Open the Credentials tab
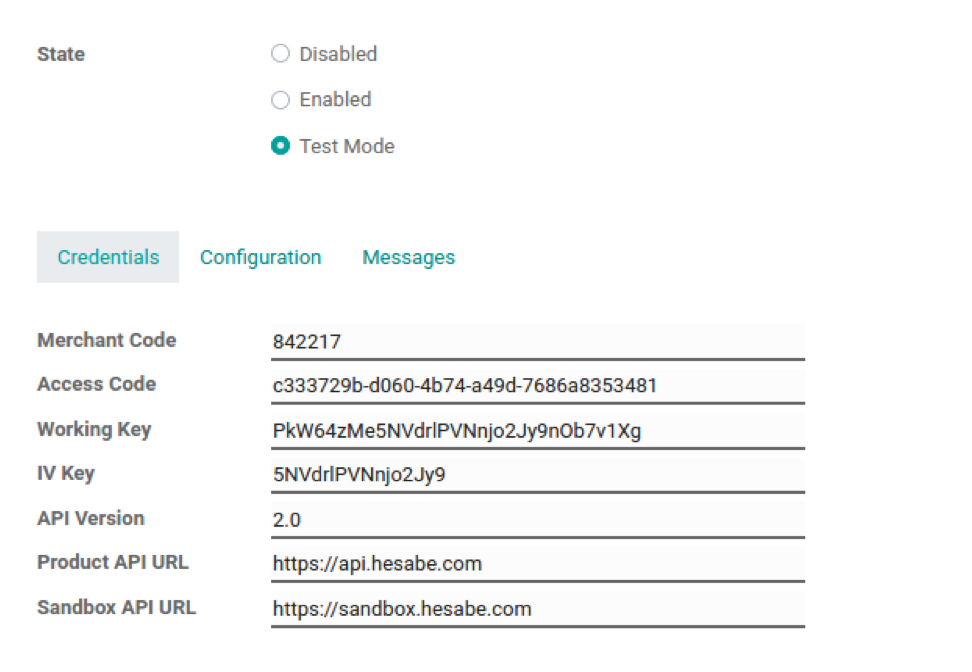 click(x=108, y=257)
